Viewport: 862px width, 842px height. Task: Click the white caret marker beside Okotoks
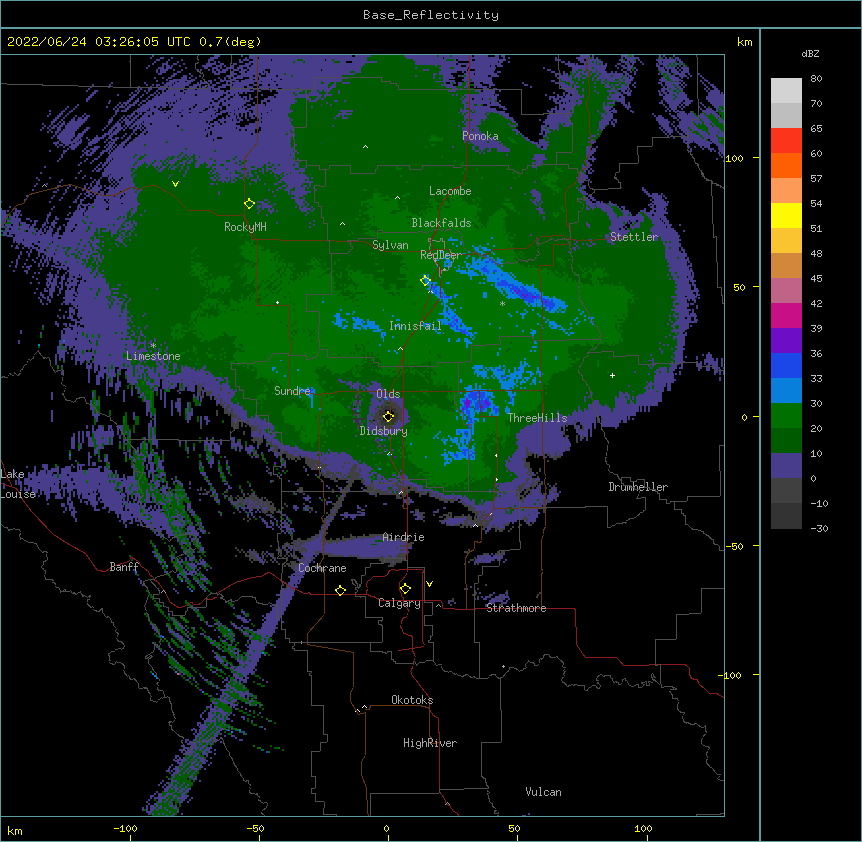364,707
